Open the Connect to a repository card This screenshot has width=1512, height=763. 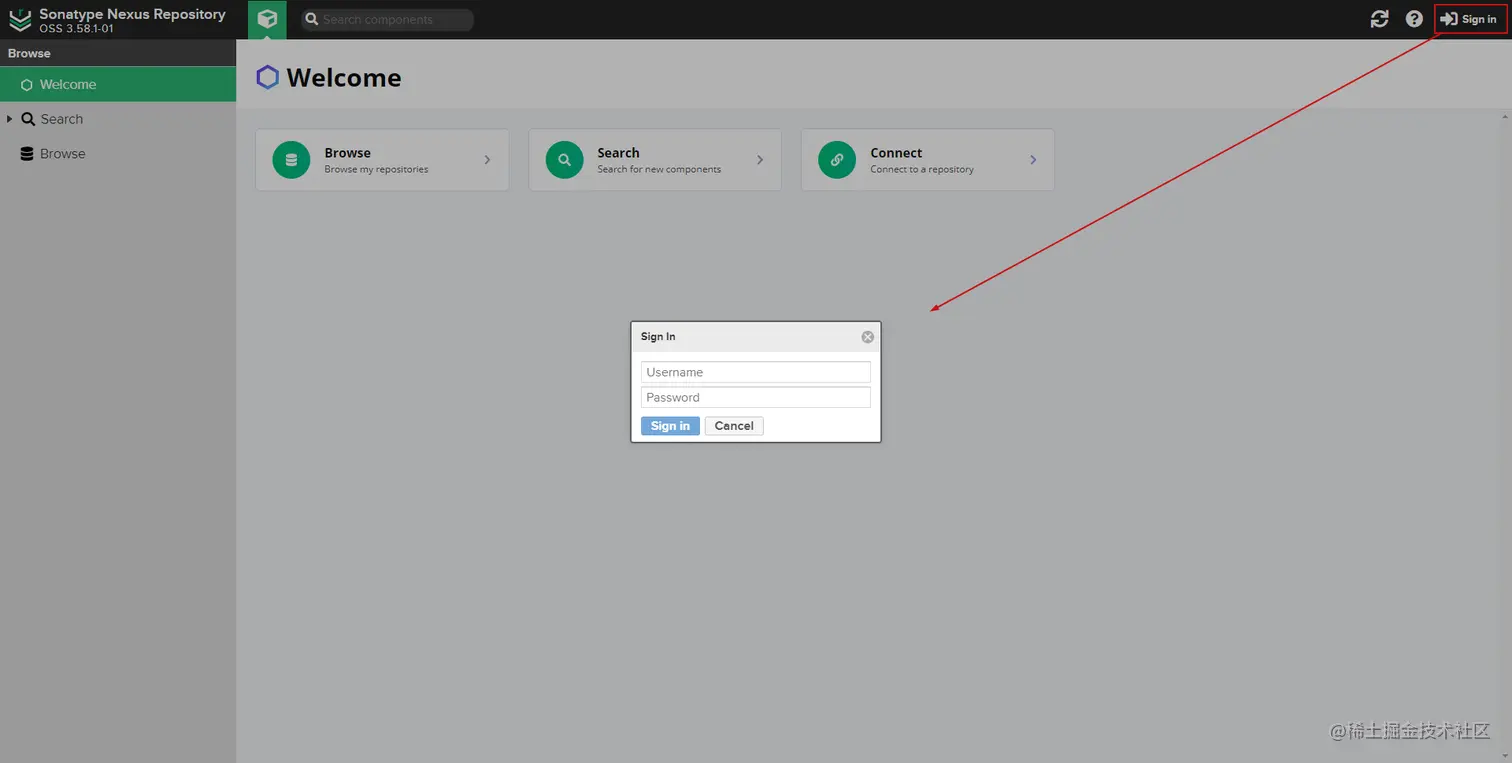point(928,160)
